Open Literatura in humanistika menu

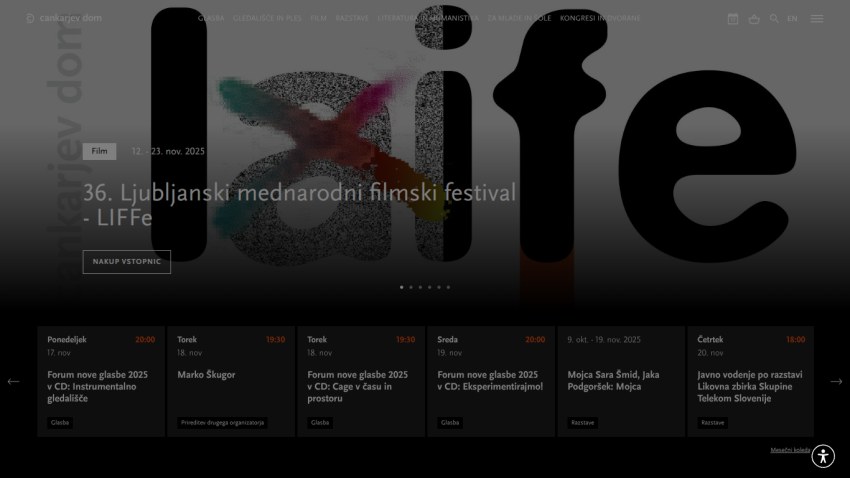[428, 18]
